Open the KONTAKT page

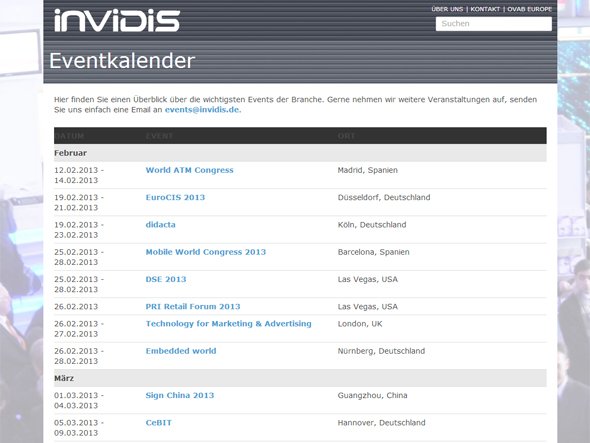pos(485,9)
